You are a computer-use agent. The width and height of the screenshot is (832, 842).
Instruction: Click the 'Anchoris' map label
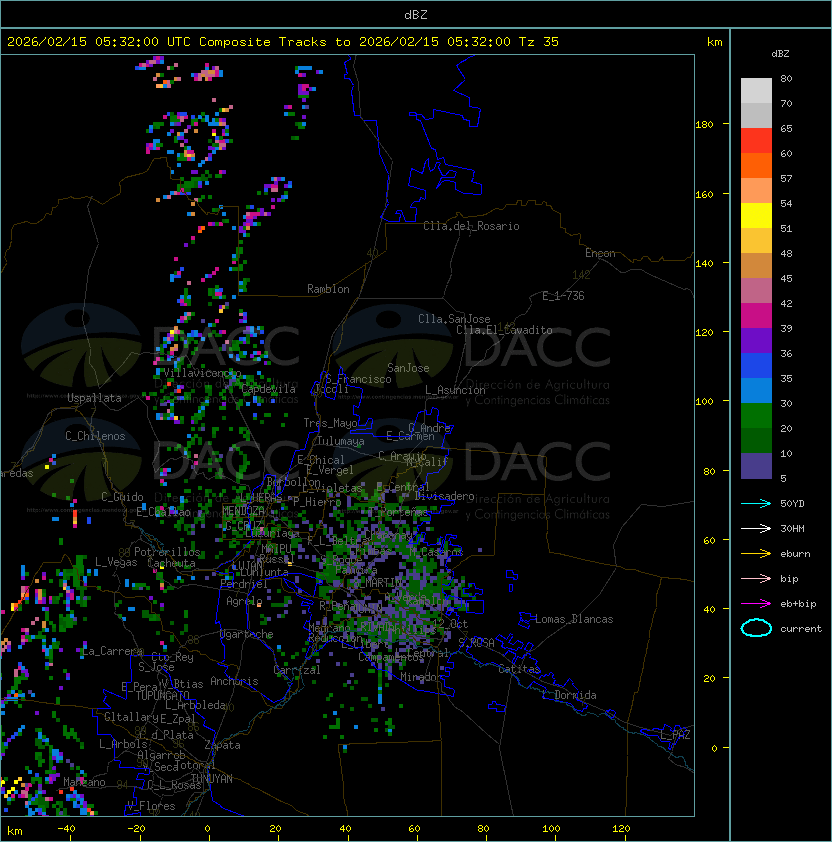pos(234,681)
